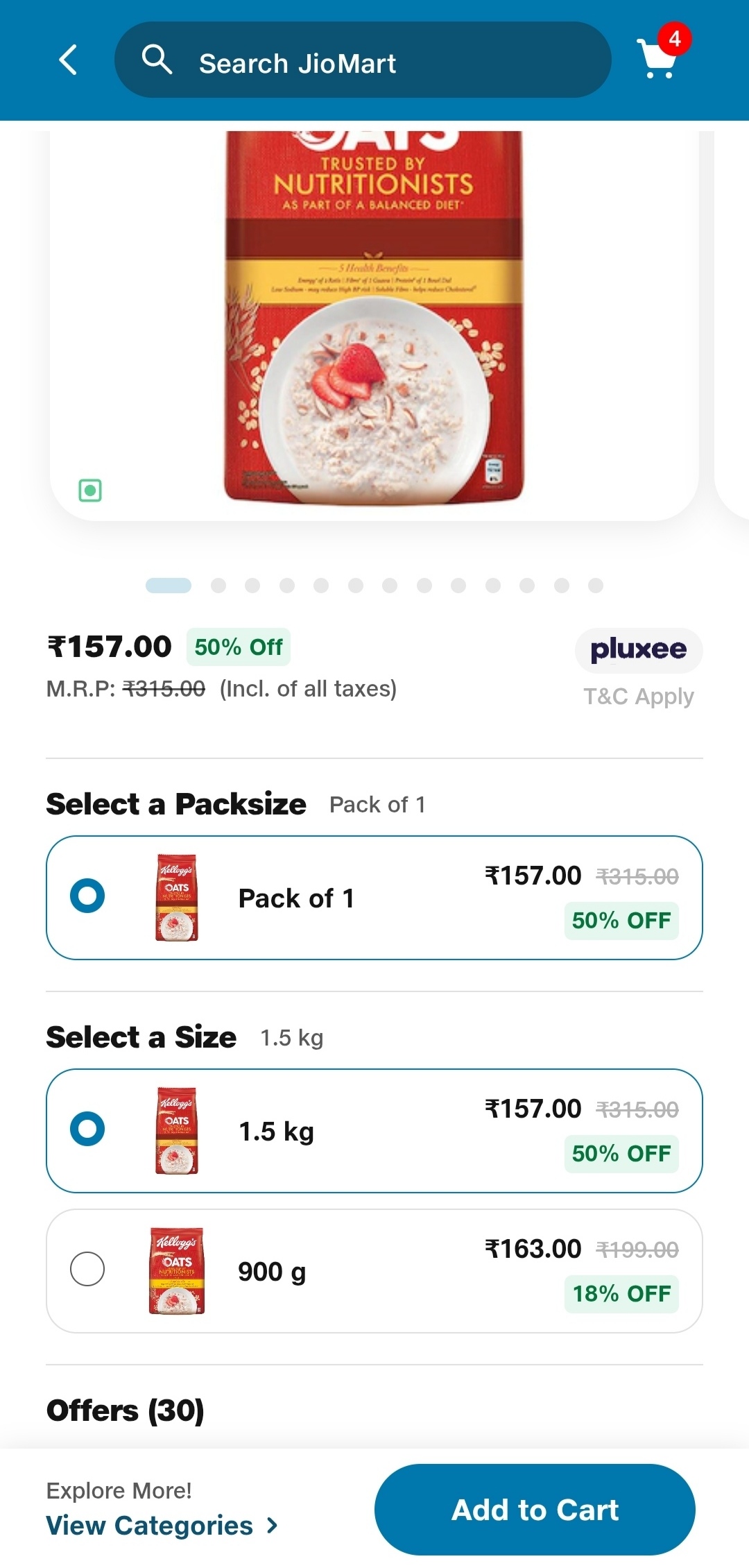Expand View Categories chevron arrow

coord(273,1525)
